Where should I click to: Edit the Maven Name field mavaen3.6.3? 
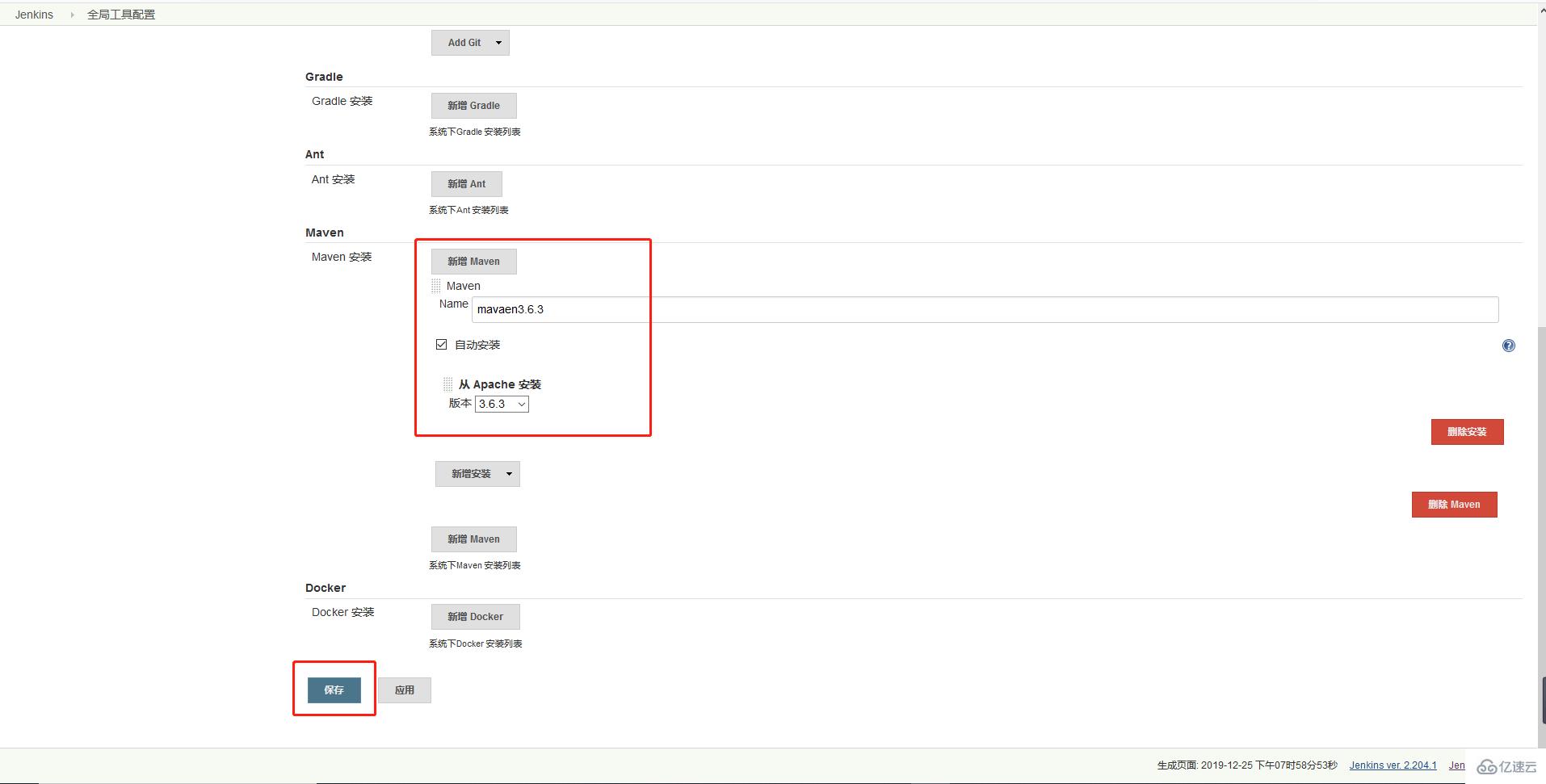[x=985, y=309]
